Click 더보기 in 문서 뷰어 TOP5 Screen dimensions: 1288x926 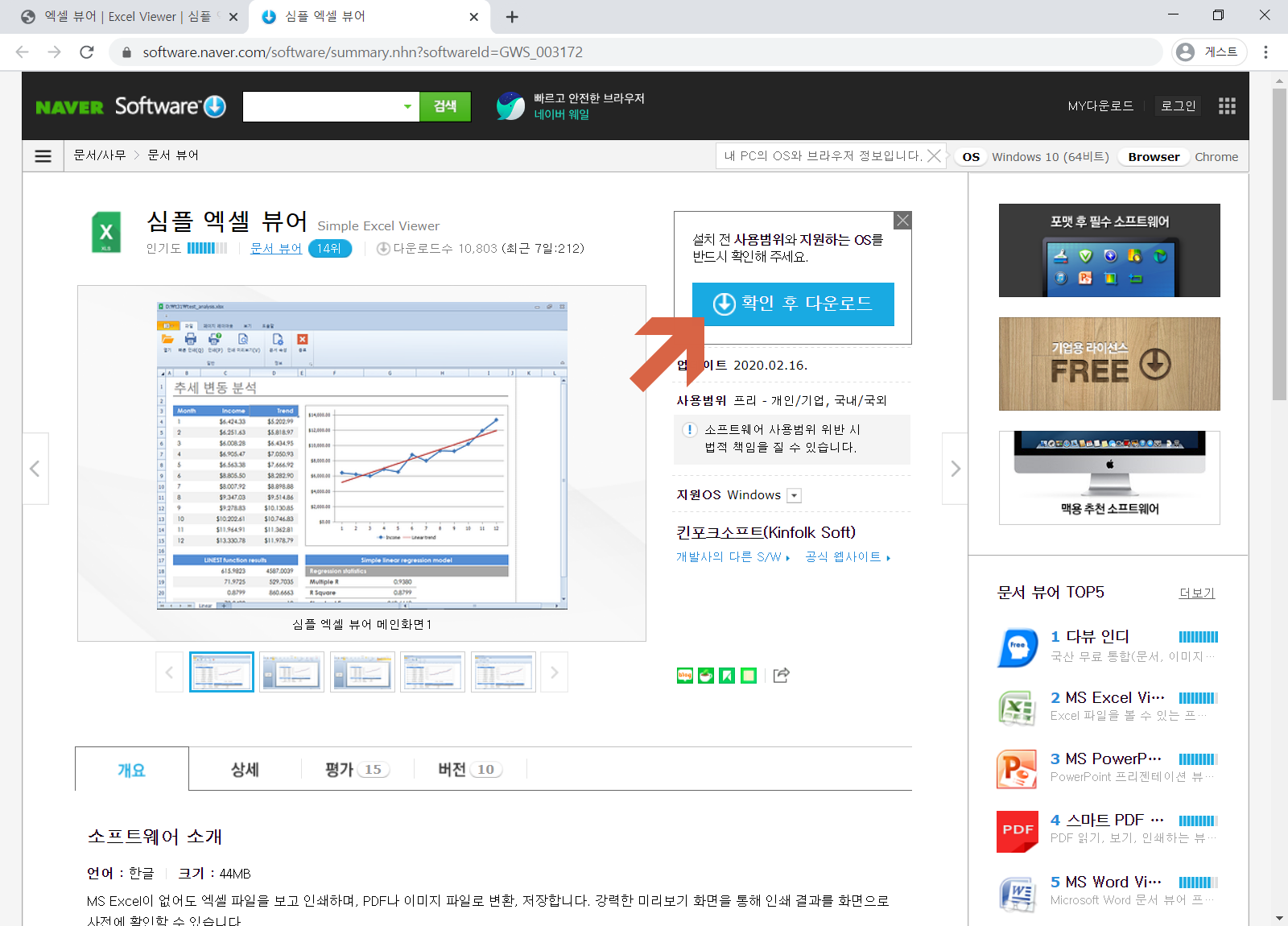click(x=1197, y=593)
